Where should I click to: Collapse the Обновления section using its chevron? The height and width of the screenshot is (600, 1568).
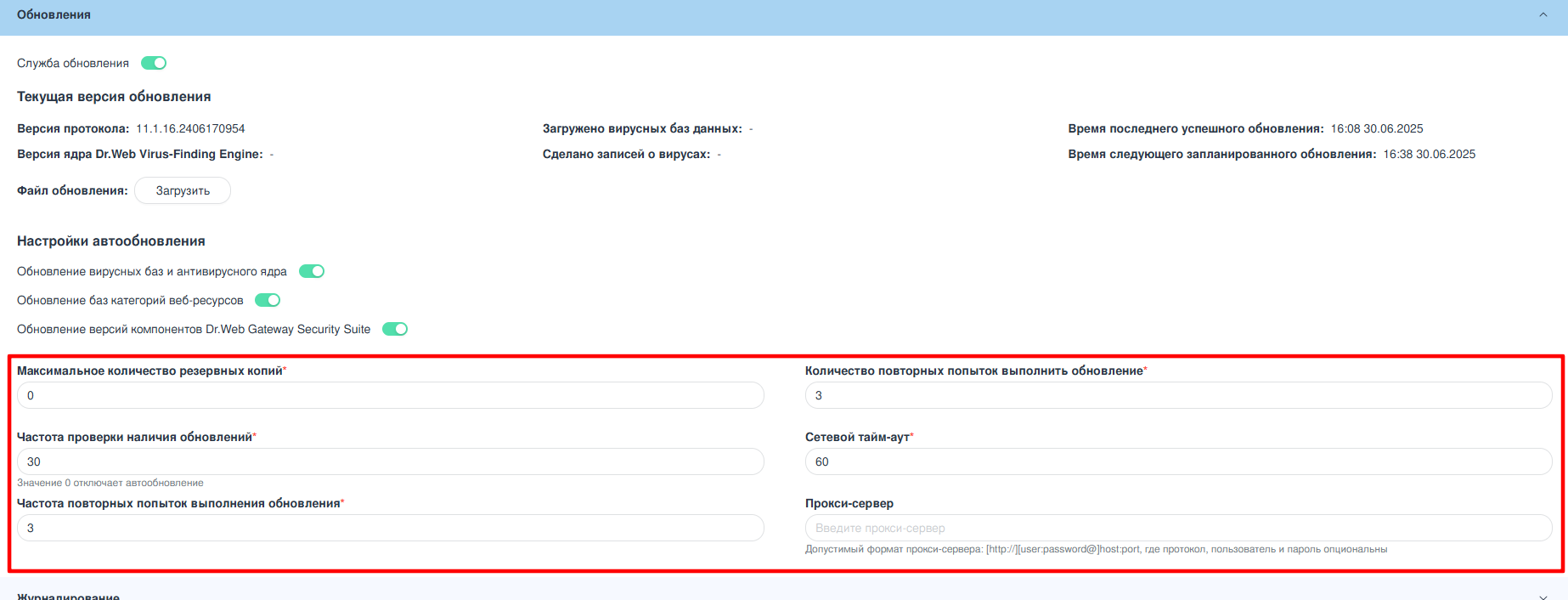pyautogui.click(x=1543, y=14)
